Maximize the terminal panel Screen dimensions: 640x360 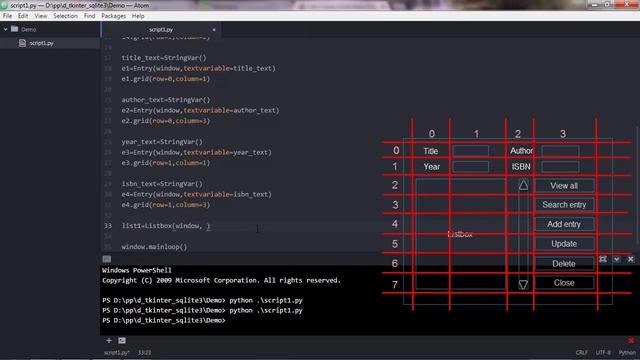603,259
